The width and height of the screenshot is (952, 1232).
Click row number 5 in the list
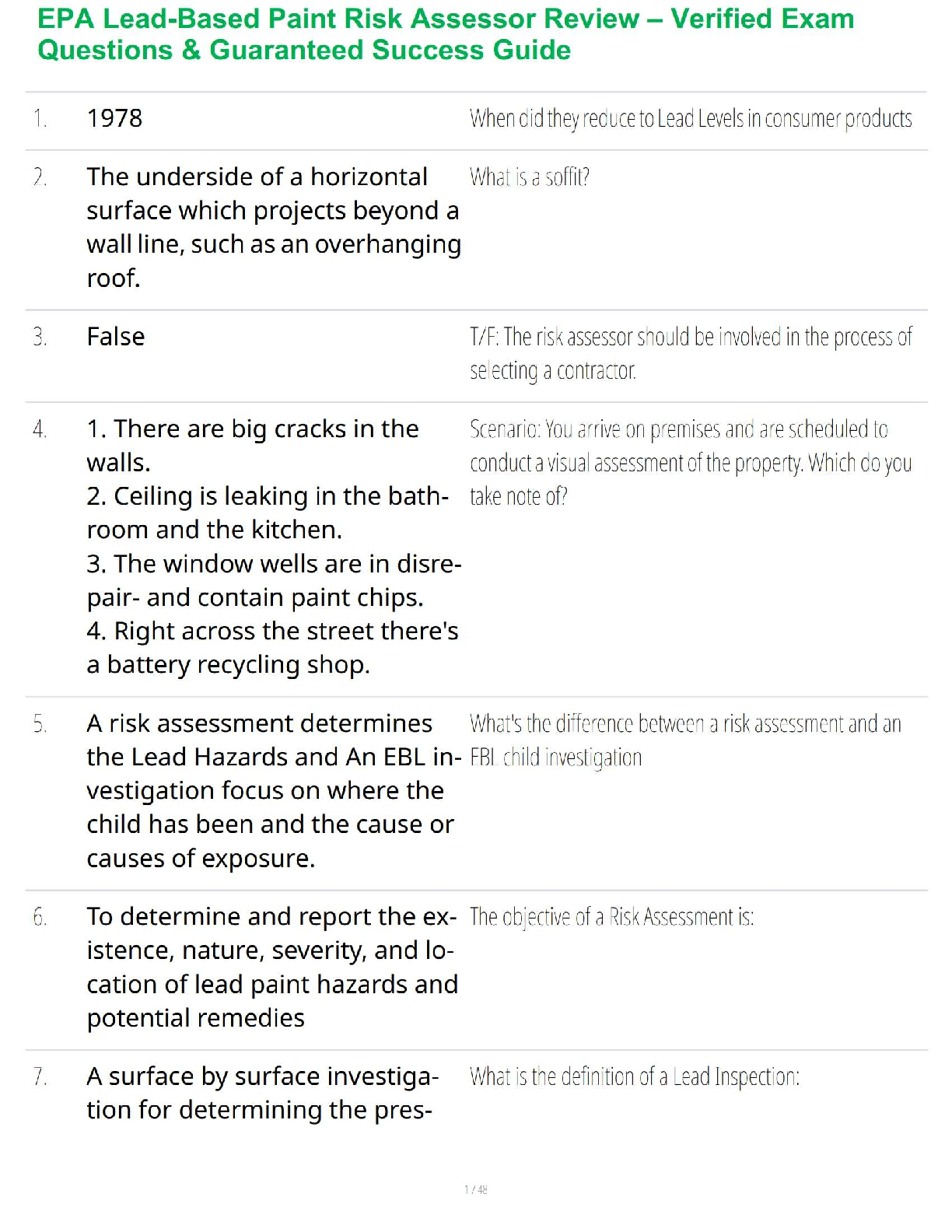pyautogui.click(x=40, y=725)
